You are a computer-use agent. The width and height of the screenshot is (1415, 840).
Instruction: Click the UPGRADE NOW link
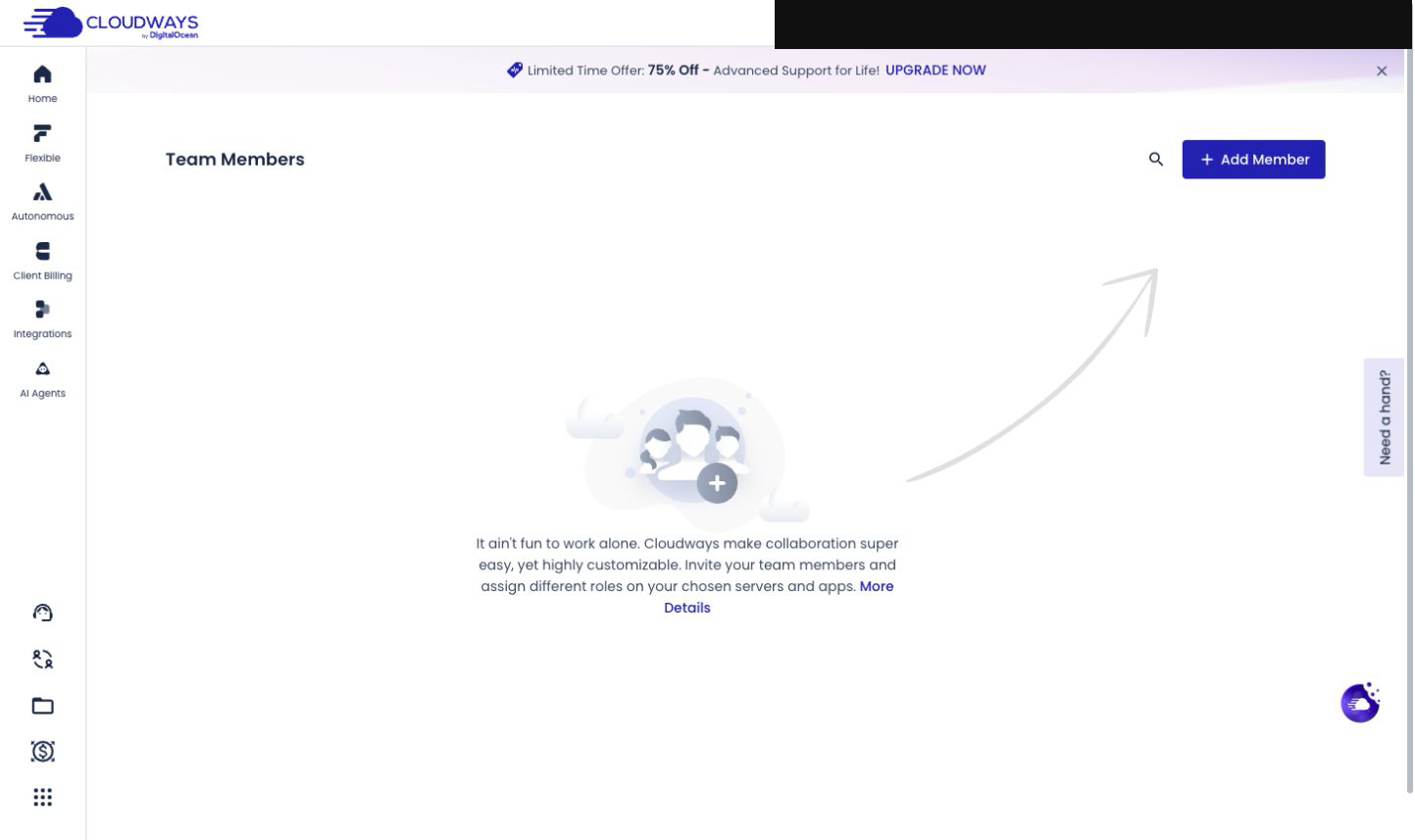pyautogui.click(x=935, y=71)
